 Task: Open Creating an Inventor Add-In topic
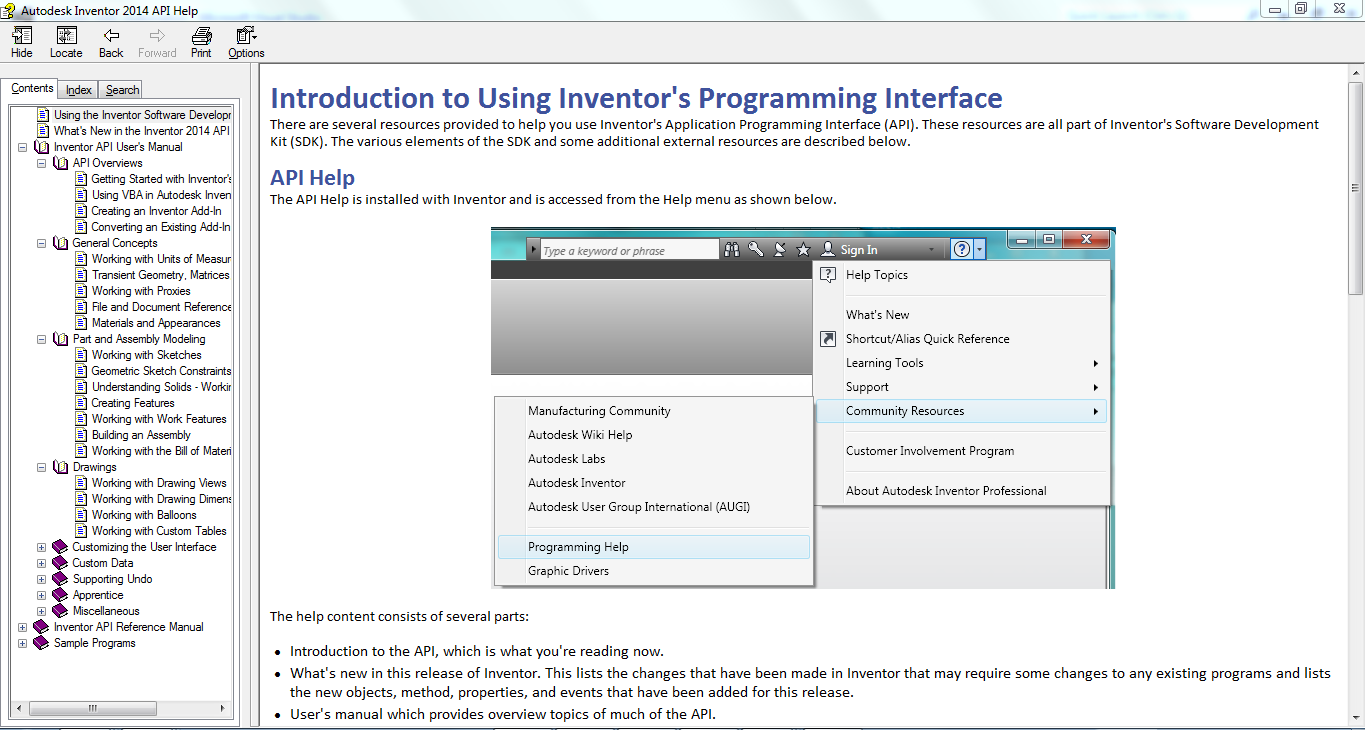pos(156,211)
